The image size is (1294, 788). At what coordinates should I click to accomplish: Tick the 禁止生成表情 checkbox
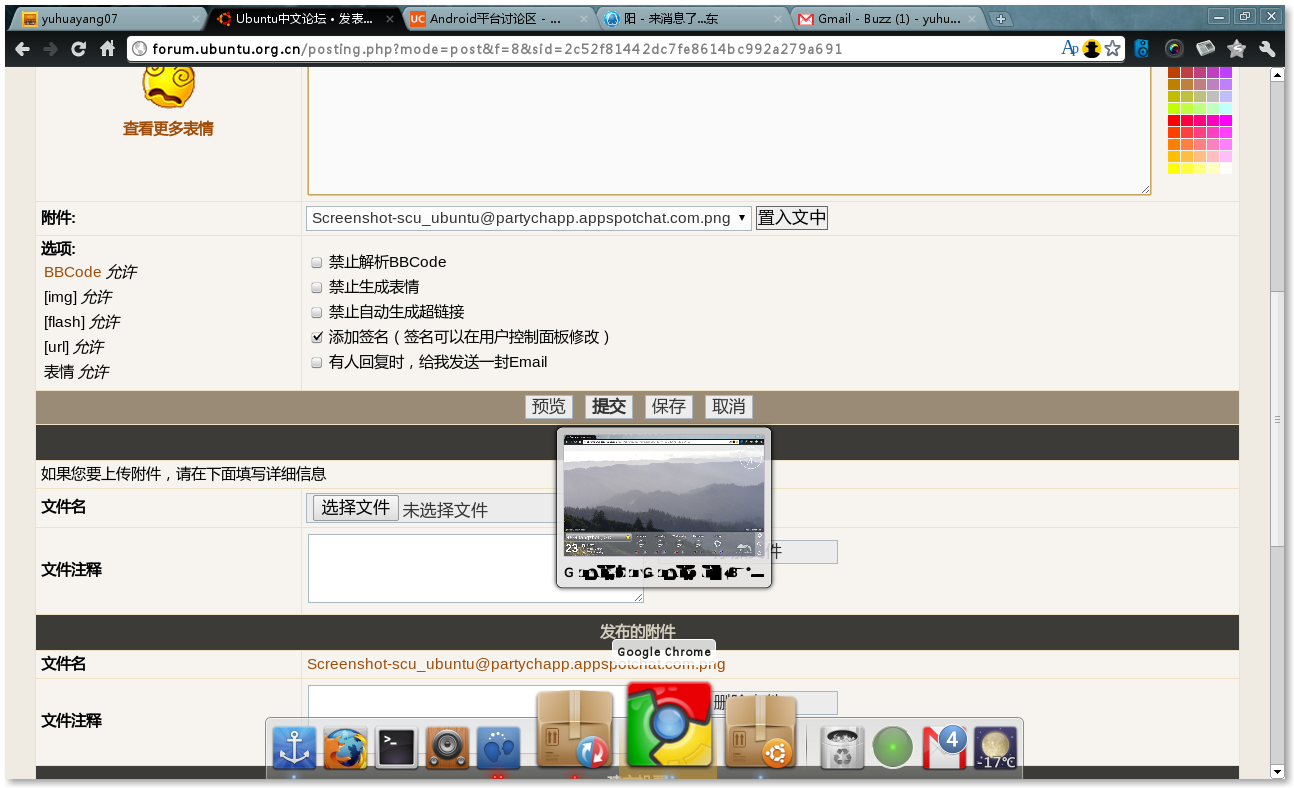(x=316, y=287)
